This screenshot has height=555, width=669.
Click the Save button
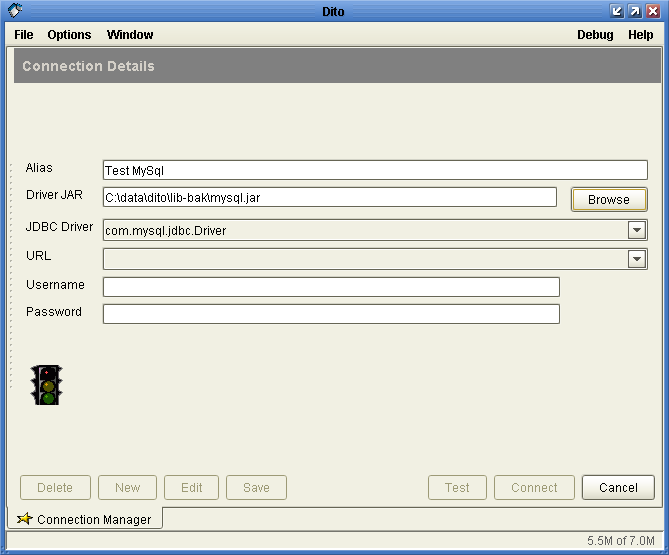point(256,488)
